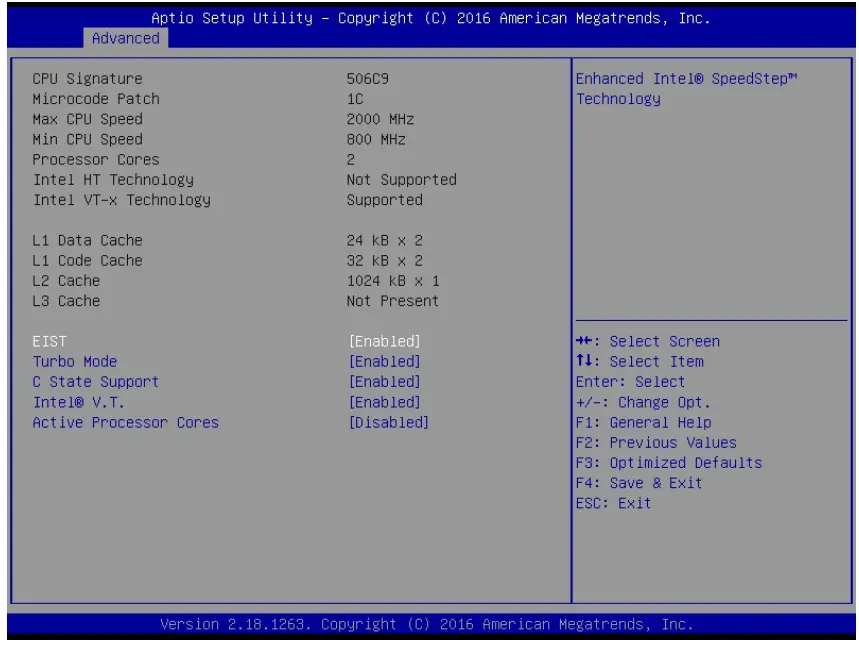Click the Enhanced Intel SpeedStep help text

coord(686,89)
